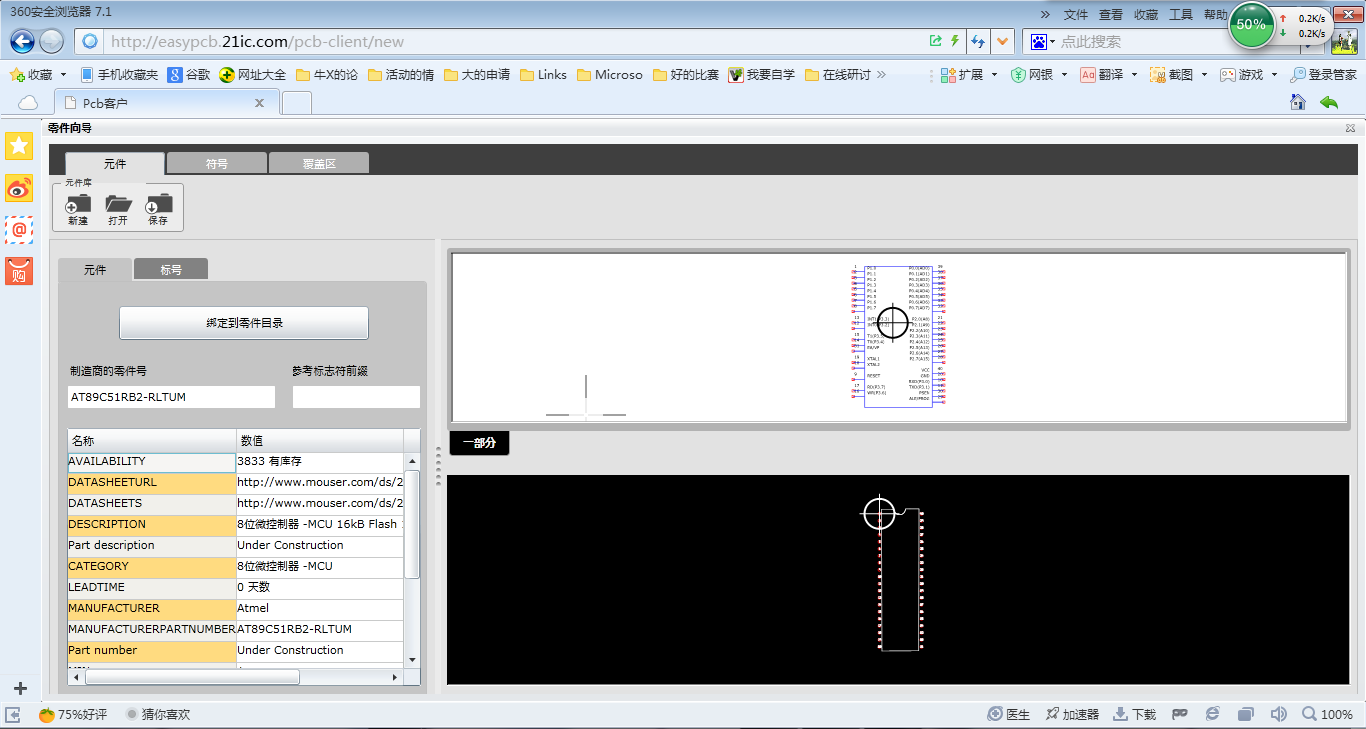1366x729 pixels.
Task: Open the 文件 browser menu
Action: (1076, 14)
